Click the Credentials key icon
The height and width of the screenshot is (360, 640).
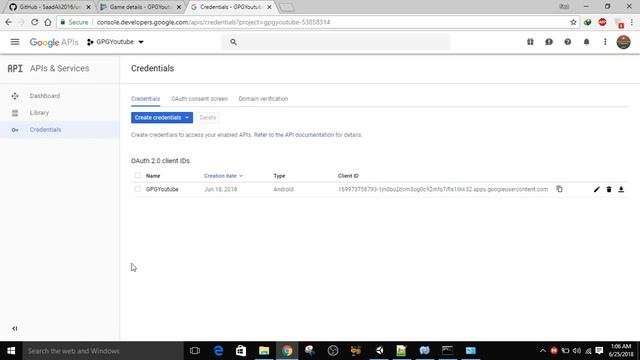point(15,130)
